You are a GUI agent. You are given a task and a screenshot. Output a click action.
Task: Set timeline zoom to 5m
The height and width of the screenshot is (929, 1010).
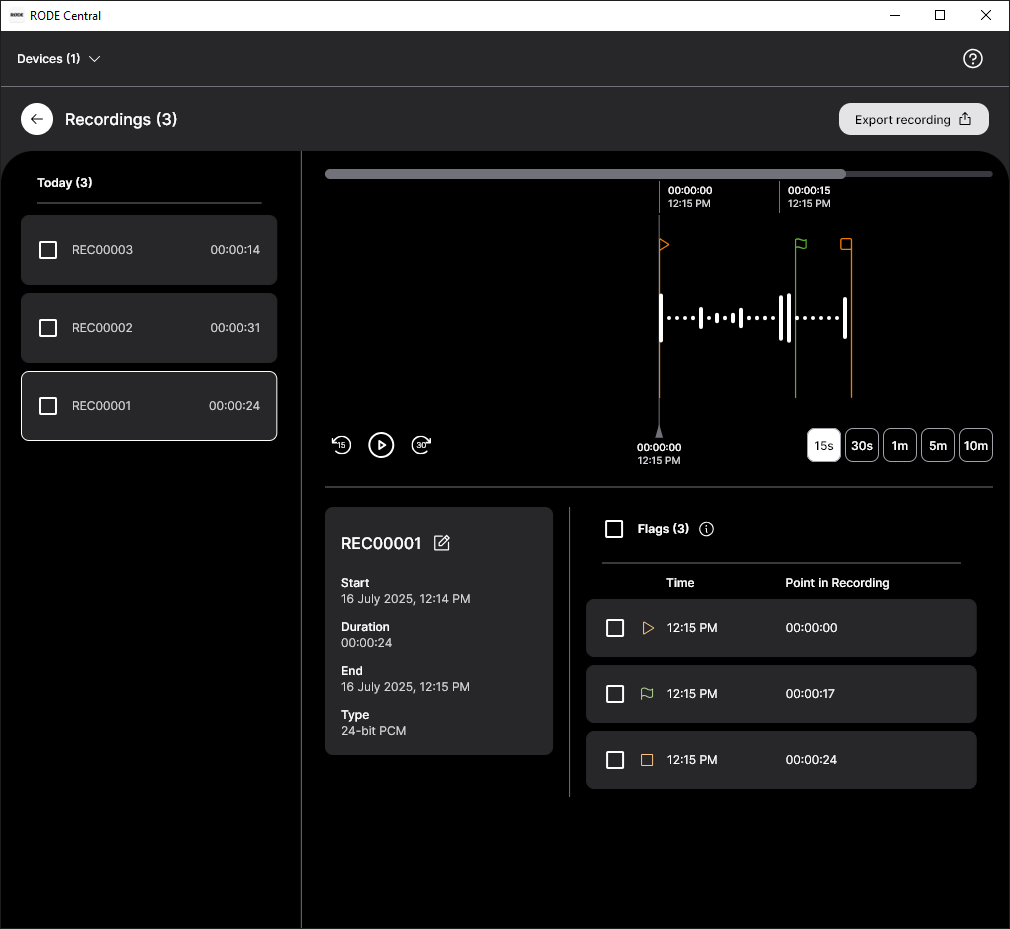pos(937,445)
